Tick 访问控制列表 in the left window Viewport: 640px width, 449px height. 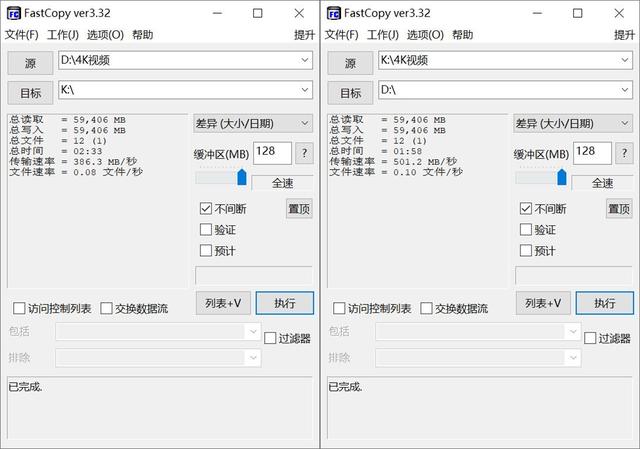[x=19, y=308]
